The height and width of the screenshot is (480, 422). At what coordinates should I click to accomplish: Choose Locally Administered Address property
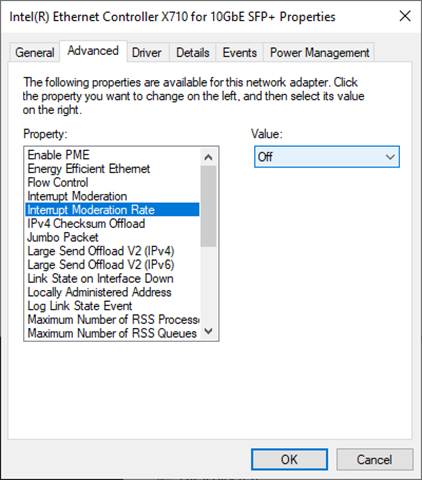113,292
